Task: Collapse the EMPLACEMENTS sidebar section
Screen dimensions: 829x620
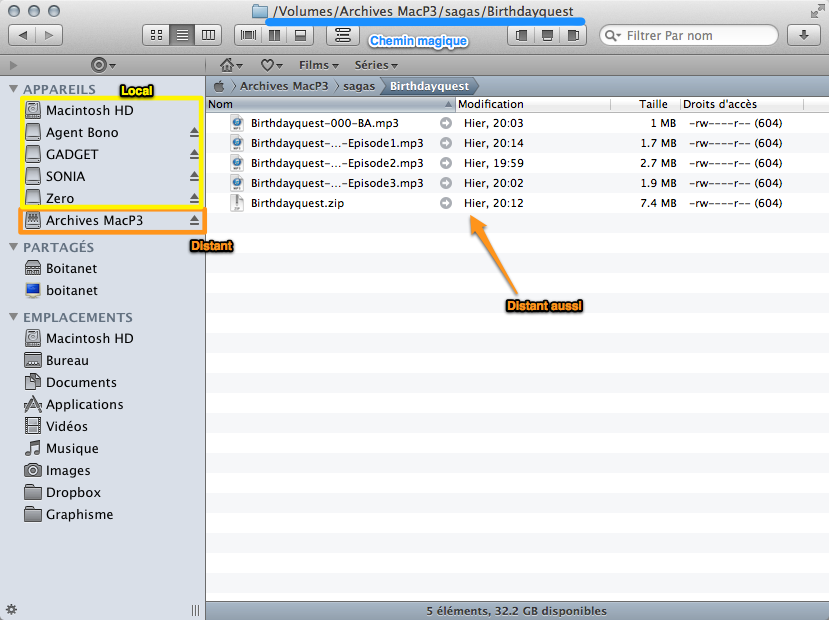Action: click(x=13, y=317)
